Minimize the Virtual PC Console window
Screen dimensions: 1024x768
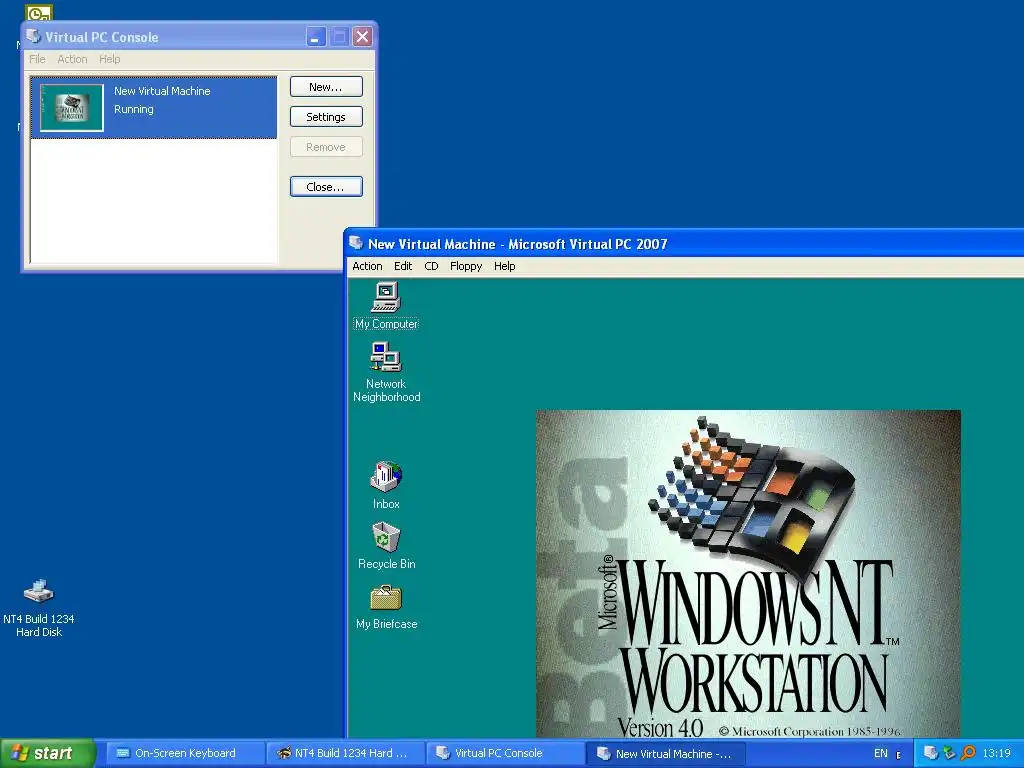(316, 37)
